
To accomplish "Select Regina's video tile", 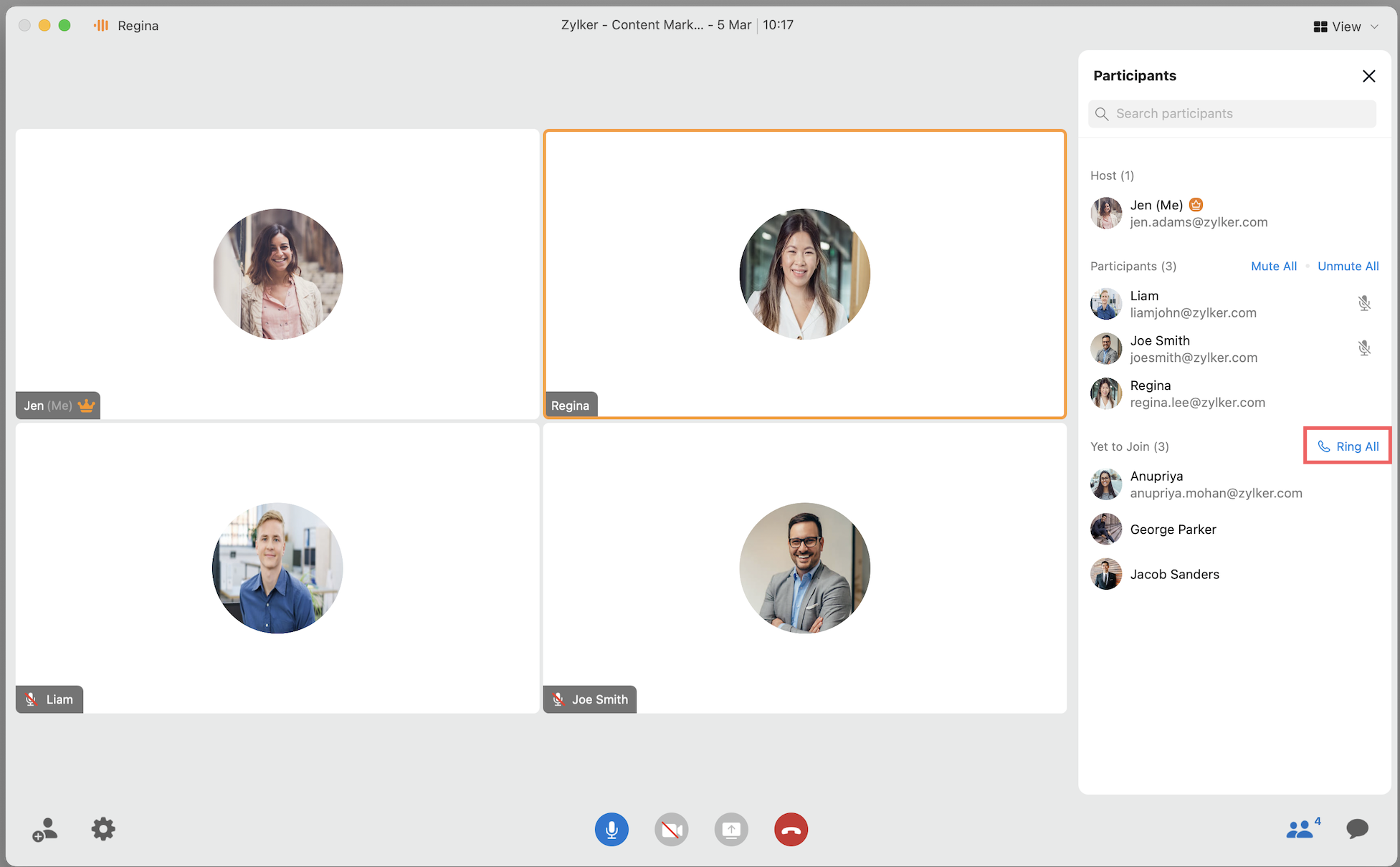I will 804,274.
